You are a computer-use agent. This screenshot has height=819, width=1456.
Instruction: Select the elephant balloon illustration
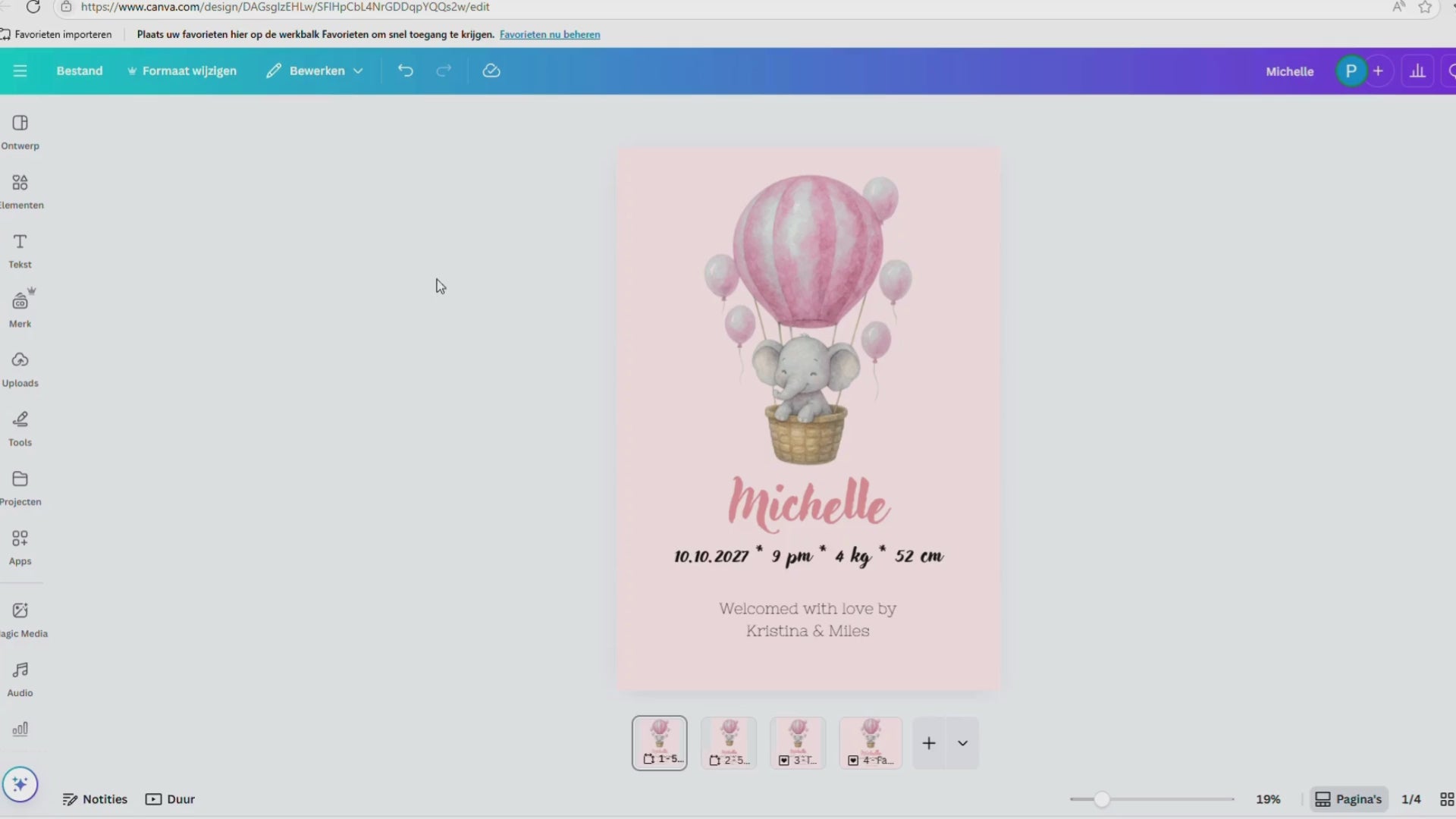pos(808,318)
